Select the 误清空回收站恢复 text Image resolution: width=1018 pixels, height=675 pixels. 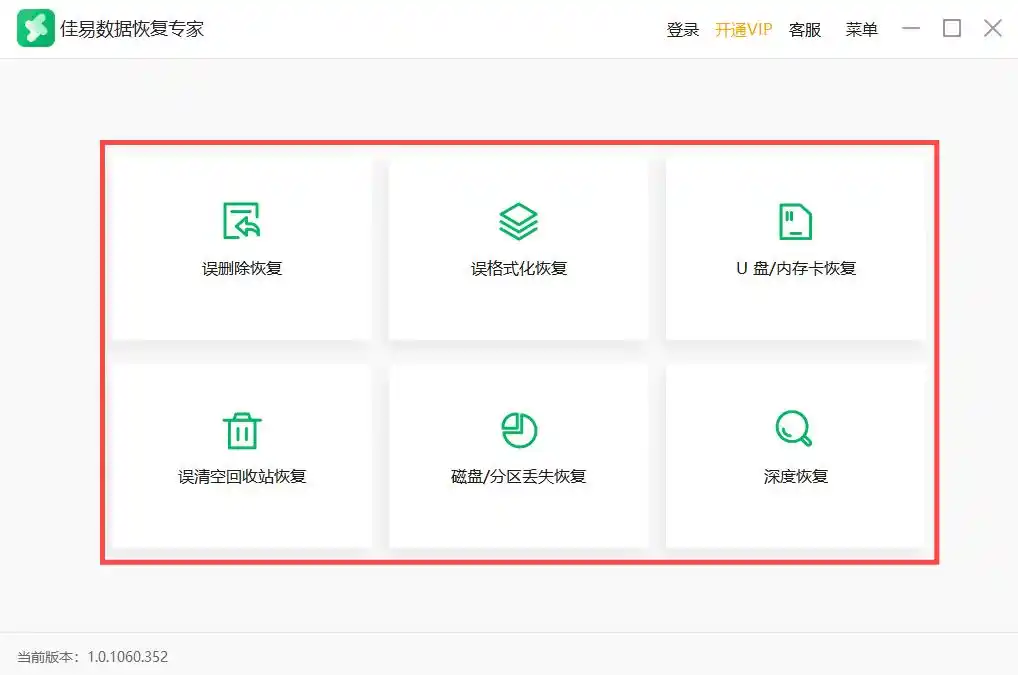click(x=242, y=476)
